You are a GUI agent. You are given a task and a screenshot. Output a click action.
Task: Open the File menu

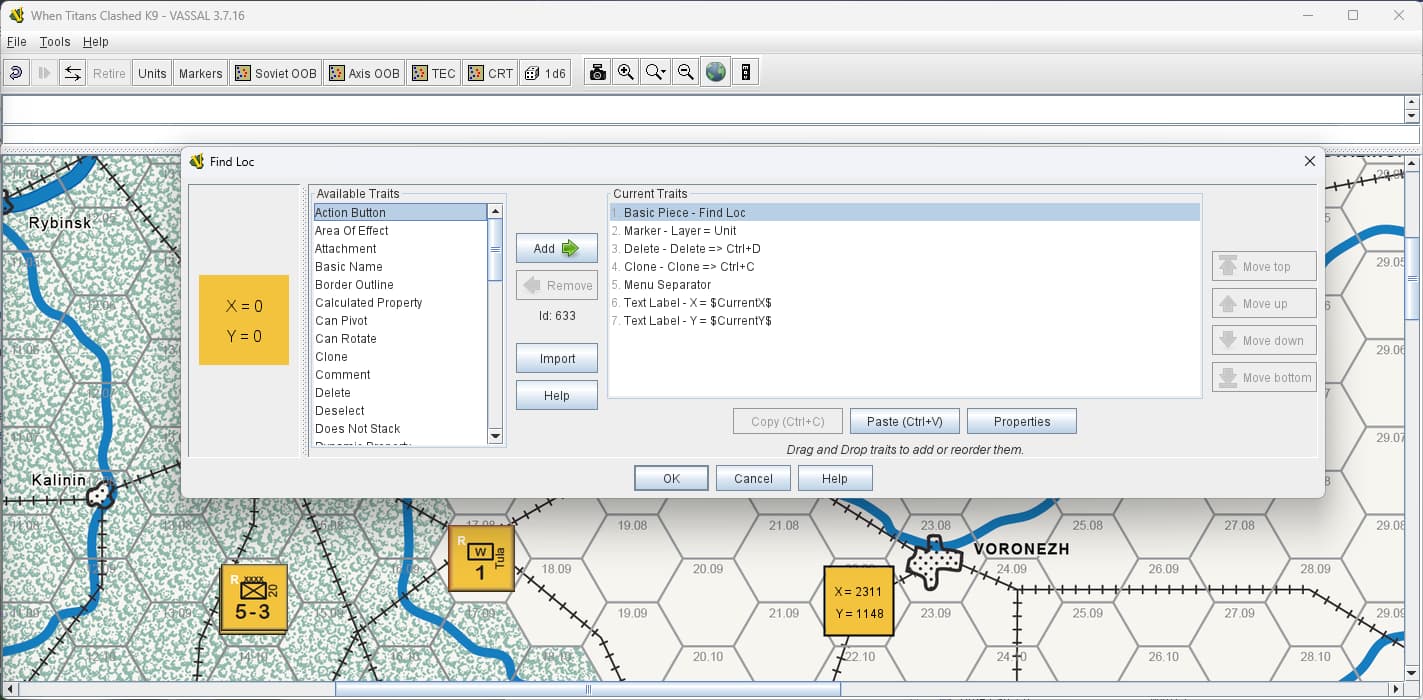point(16,42)
